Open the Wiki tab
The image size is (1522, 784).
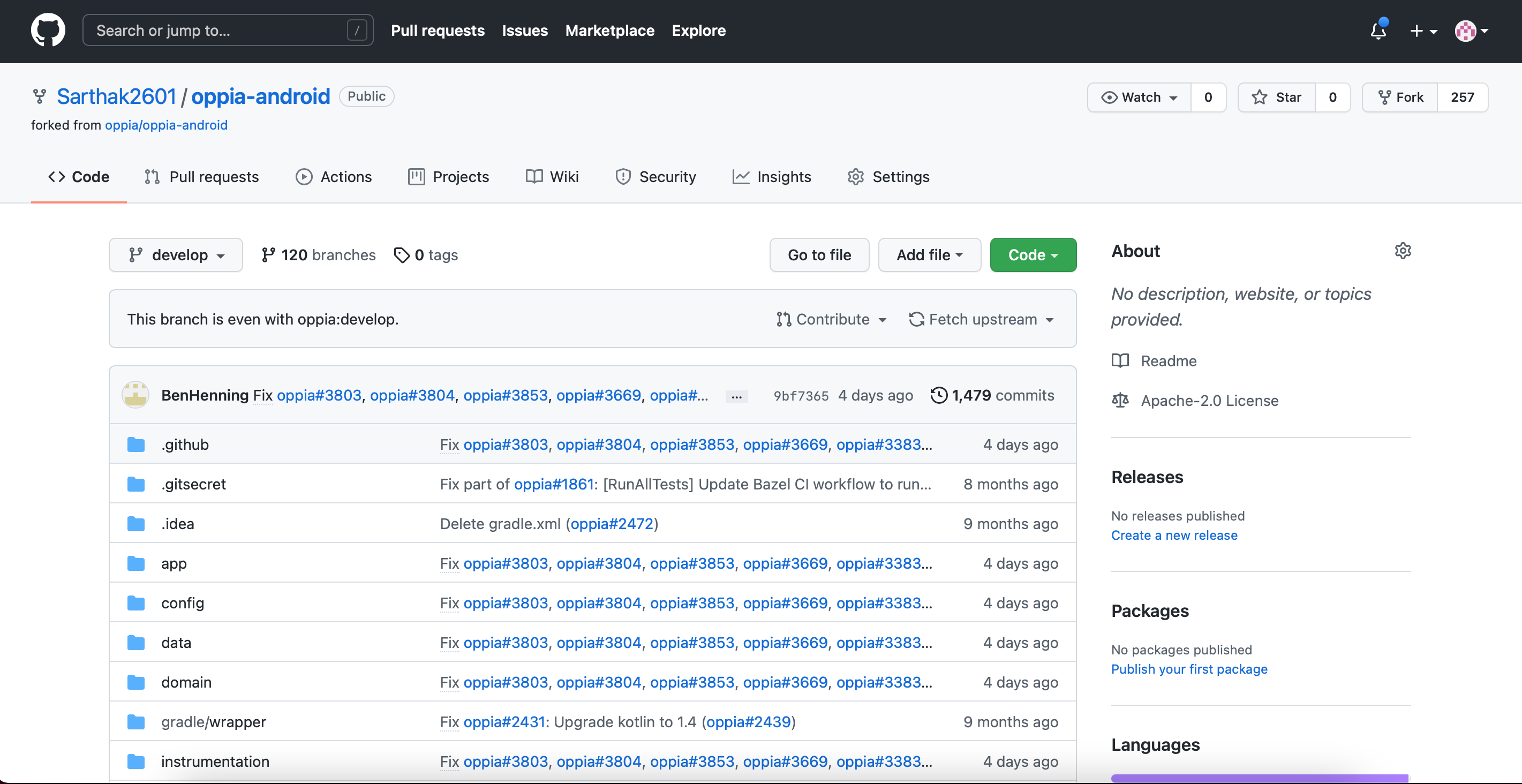[552, 177]
